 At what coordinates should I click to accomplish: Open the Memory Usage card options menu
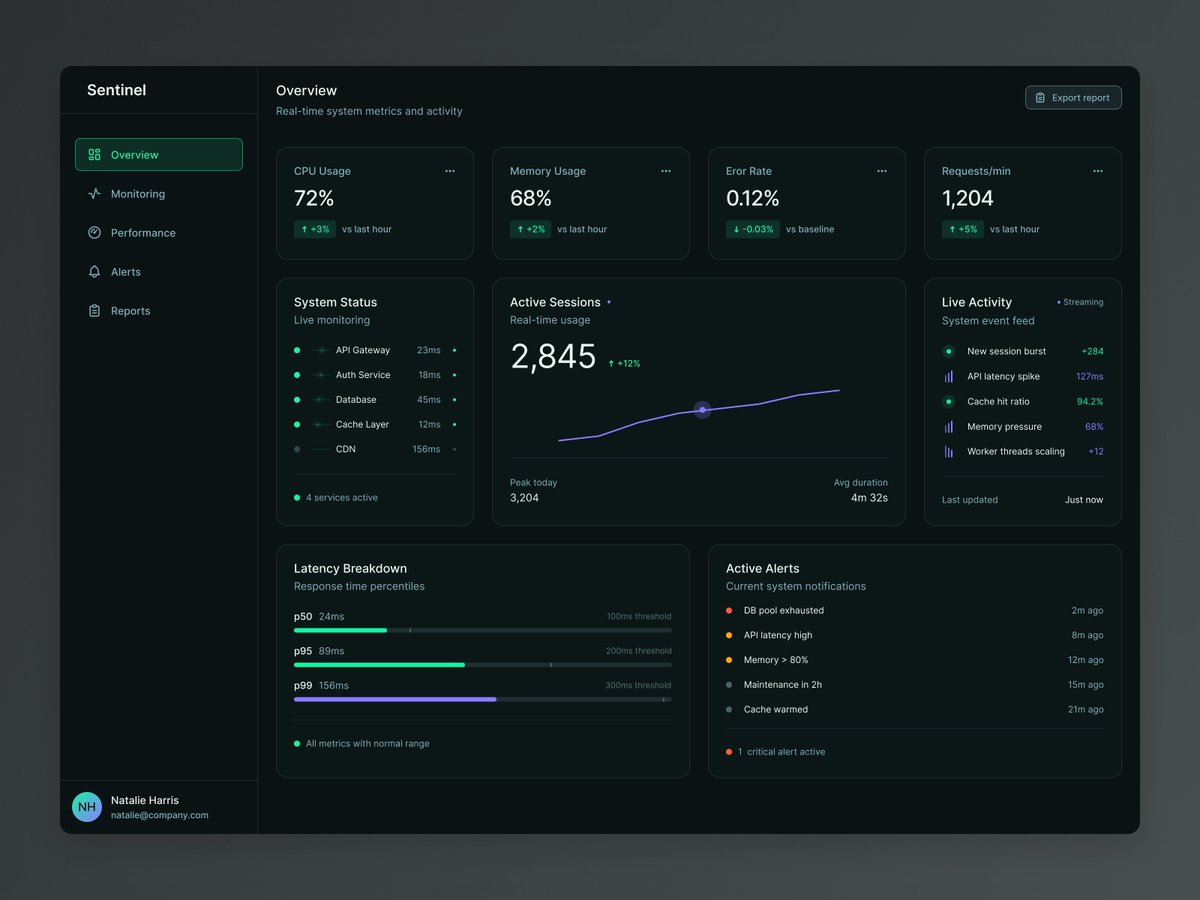pos(666,171)
